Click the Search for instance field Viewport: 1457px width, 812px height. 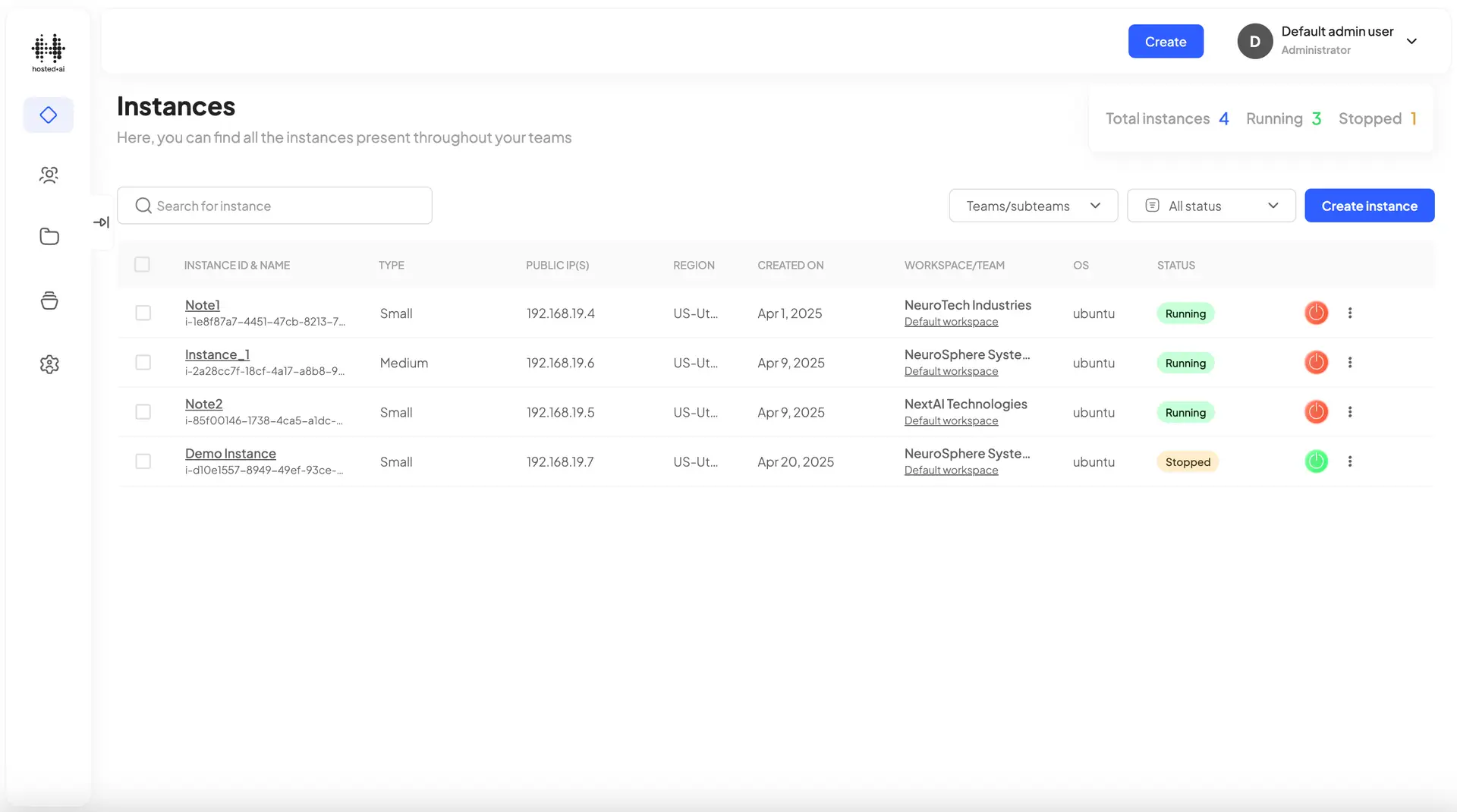point(275,206)
